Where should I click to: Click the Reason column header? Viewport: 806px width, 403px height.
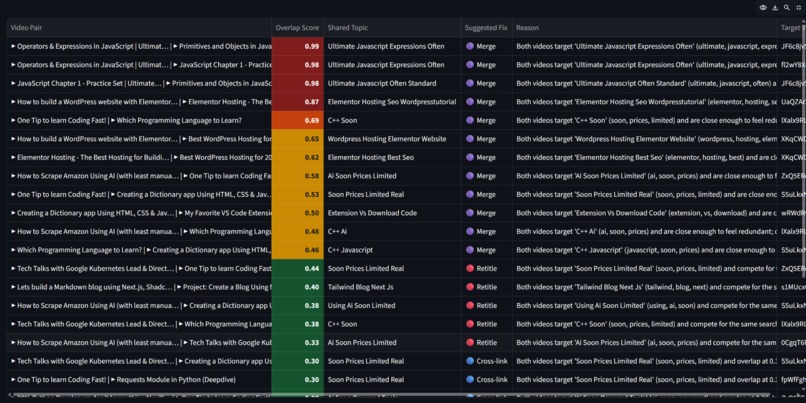645,28
